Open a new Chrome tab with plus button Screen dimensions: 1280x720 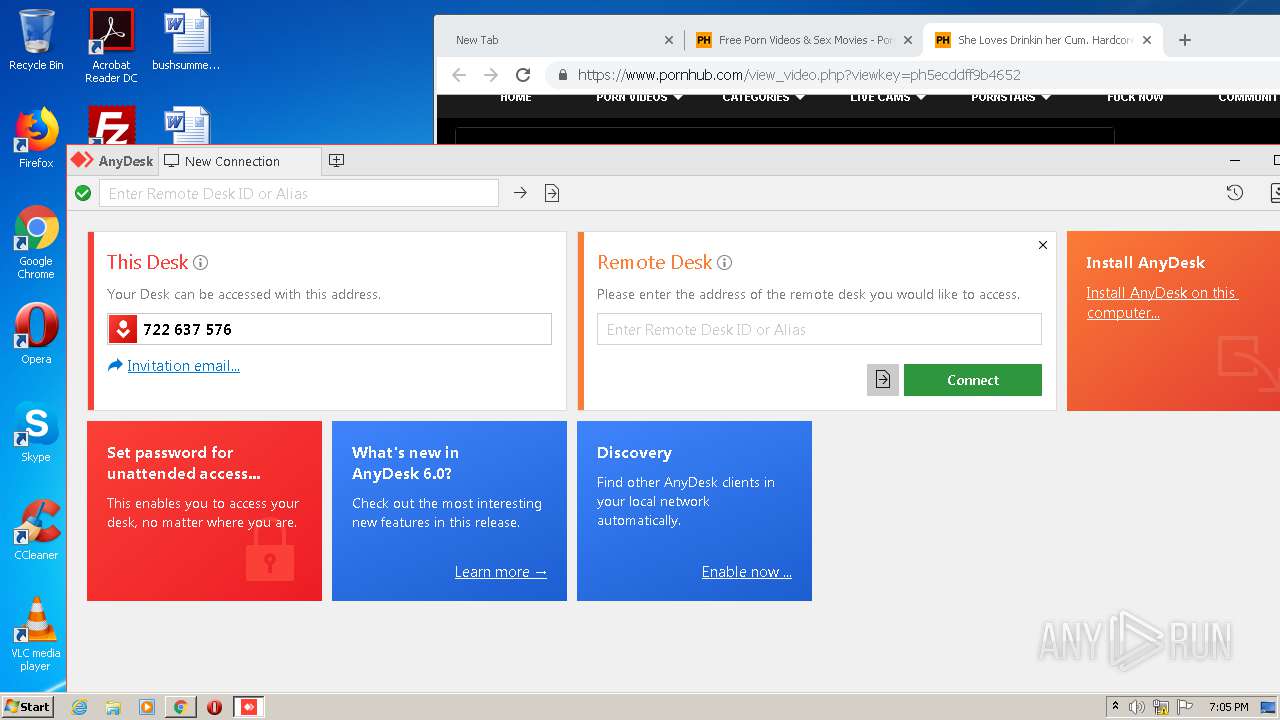(x=1185, y=40)
